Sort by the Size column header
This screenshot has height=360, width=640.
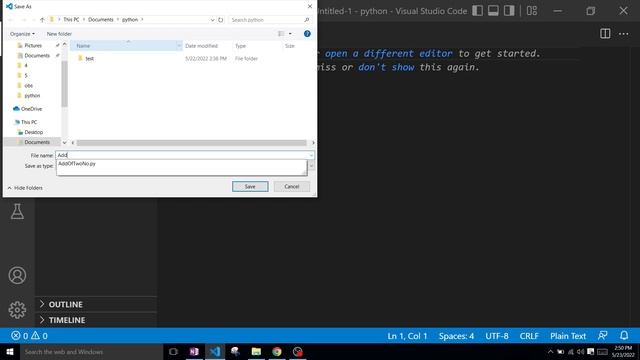(x=290, y=46)
